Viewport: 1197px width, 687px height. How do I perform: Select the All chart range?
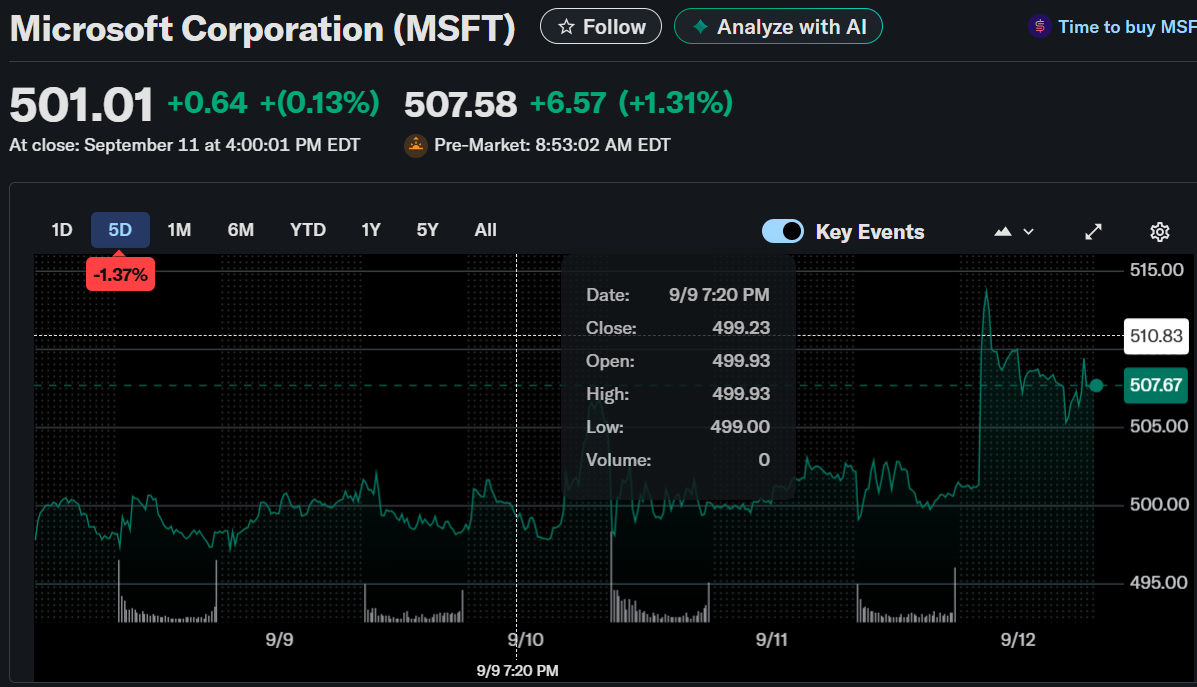[x=486, y=230]
